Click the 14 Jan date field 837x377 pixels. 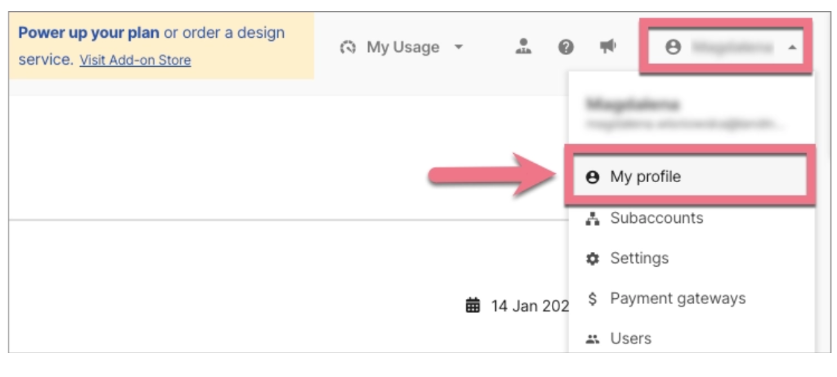pos(517,305)
